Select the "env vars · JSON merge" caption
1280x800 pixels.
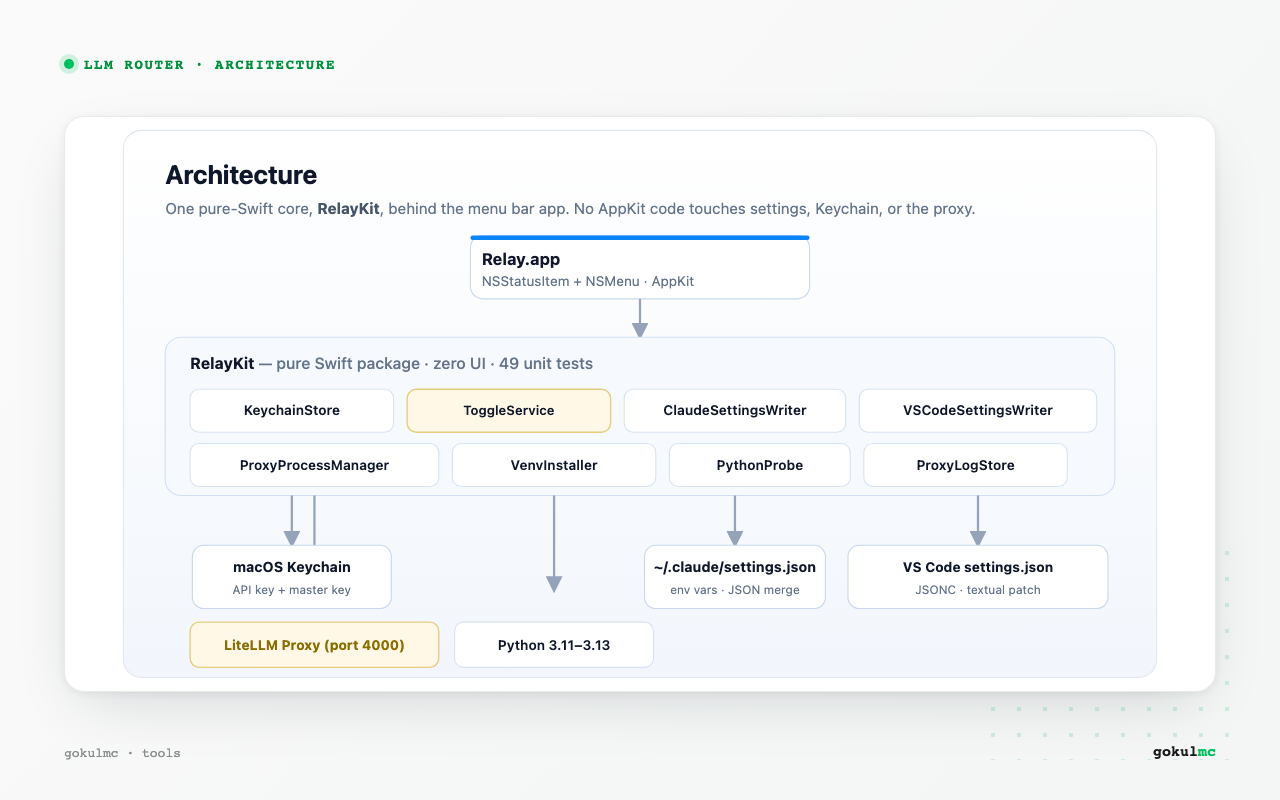(x=735, y=590)
